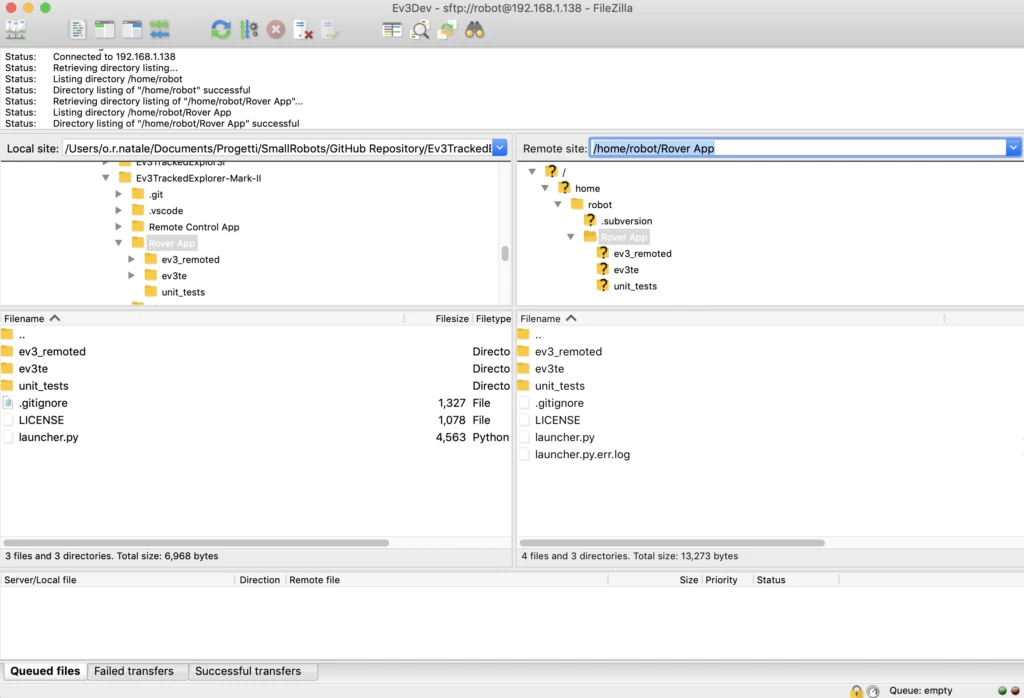Collapse the local Rover App folder
The width and height of the screenshot is (1024, 698).
(119, 243)
